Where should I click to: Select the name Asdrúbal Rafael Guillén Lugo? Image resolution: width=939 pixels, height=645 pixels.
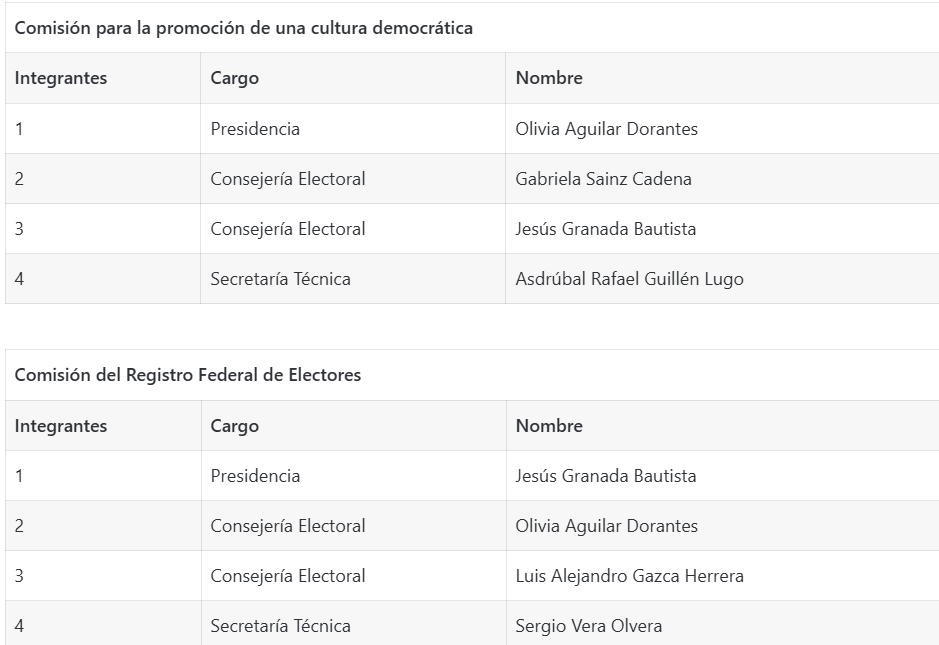629,279
